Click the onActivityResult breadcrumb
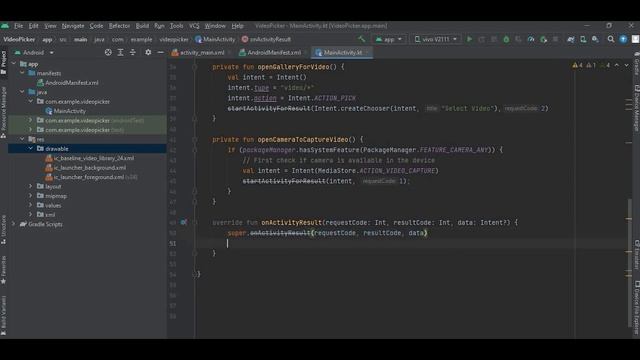Viewport: 640px width, 360px height. 266,40
